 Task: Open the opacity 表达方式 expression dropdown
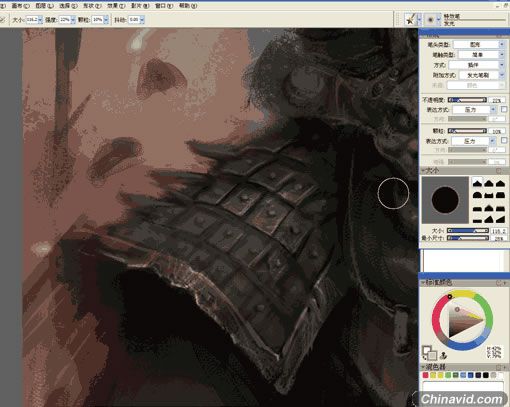pos(474,109)
